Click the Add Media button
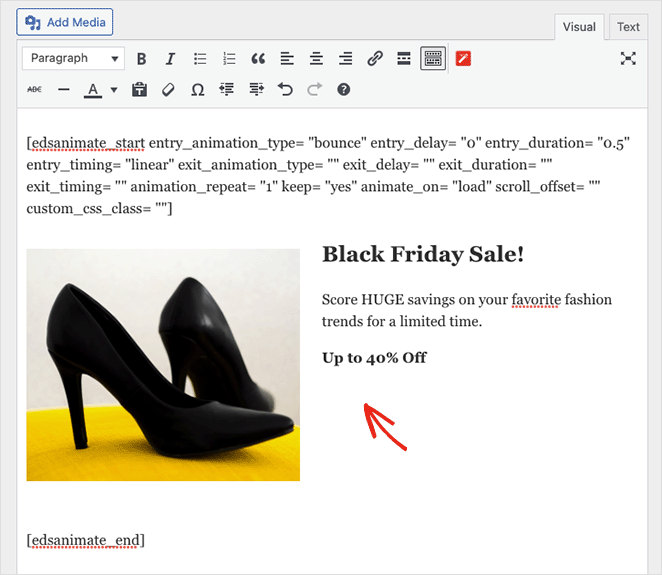Image resolution: width=662 pixels, height=575 pixels. tap(65, 22)
